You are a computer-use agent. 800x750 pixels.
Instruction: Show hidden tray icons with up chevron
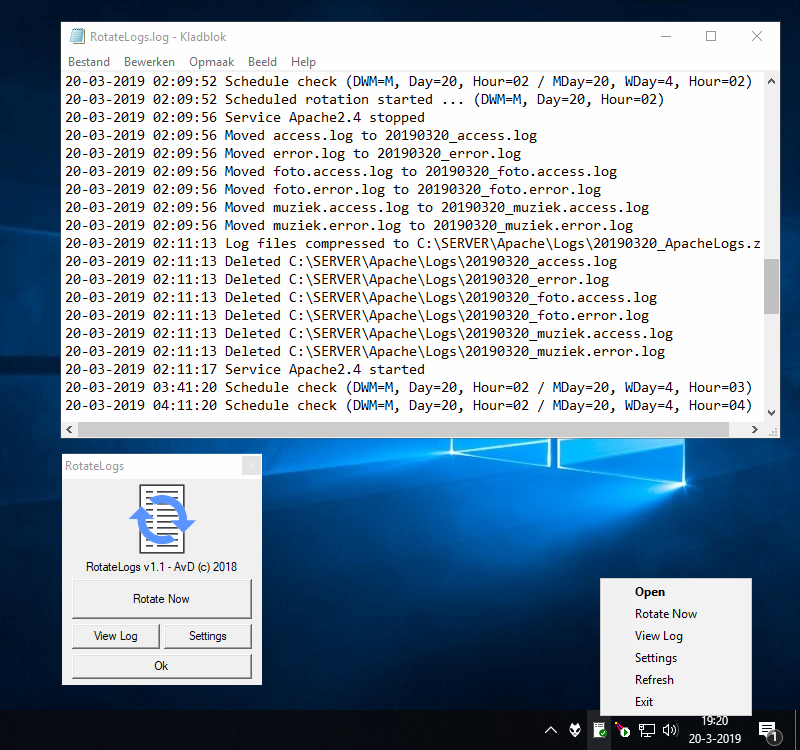[551, 731]
